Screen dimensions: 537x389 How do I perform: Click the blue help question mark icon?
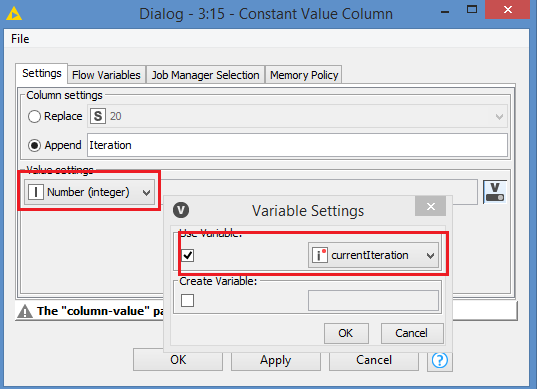440,360
